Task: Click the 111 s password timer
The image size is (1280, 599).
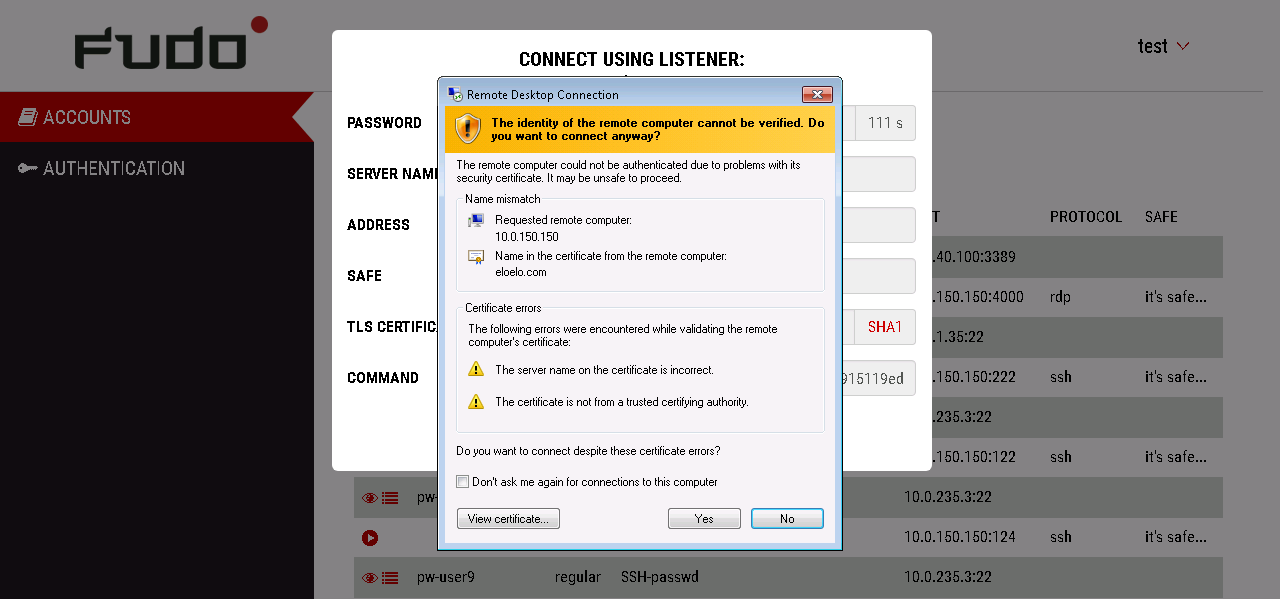Action: tap(885, 123)
